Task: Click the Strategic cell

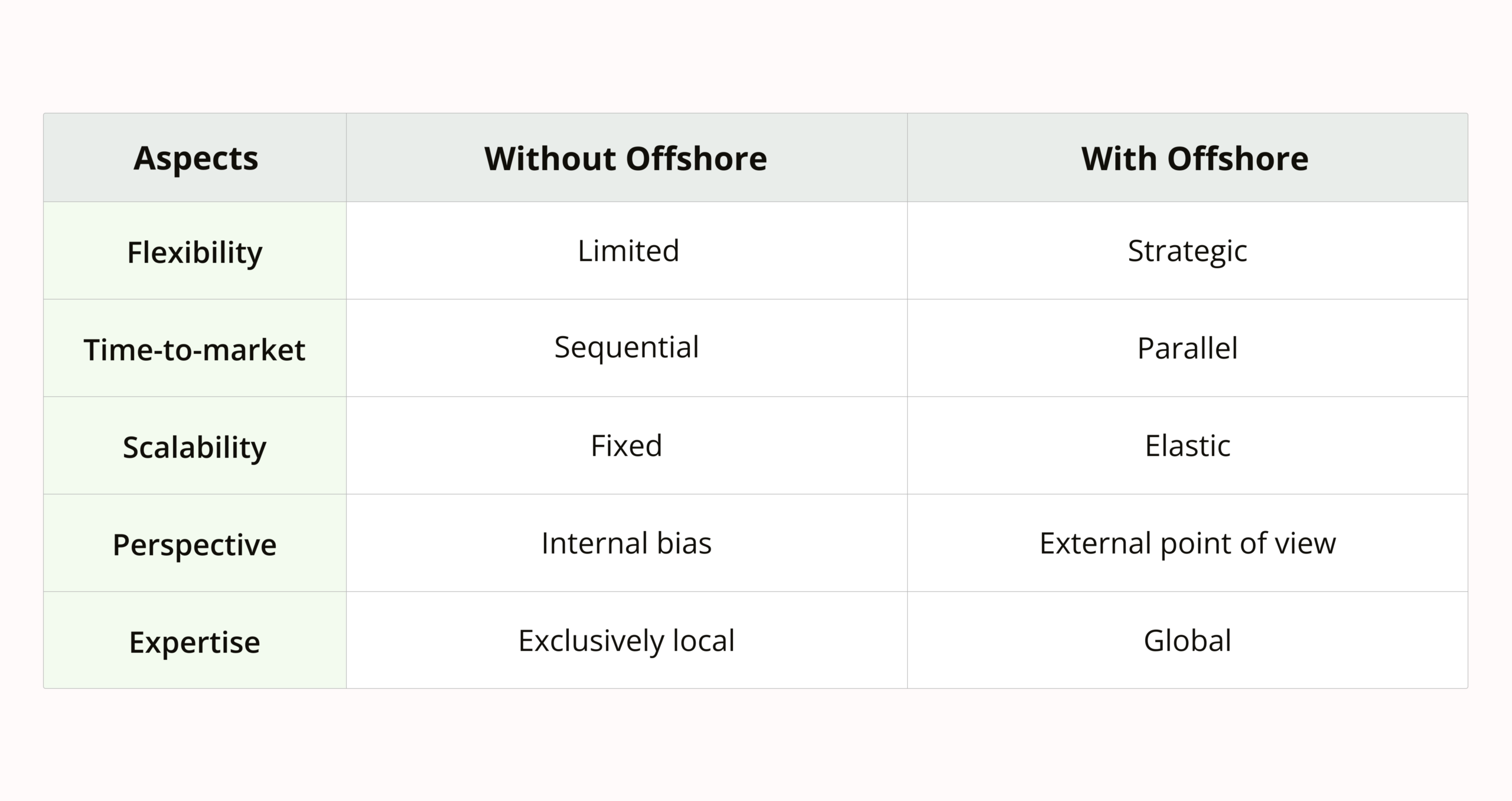Action: coord(1187,251)
